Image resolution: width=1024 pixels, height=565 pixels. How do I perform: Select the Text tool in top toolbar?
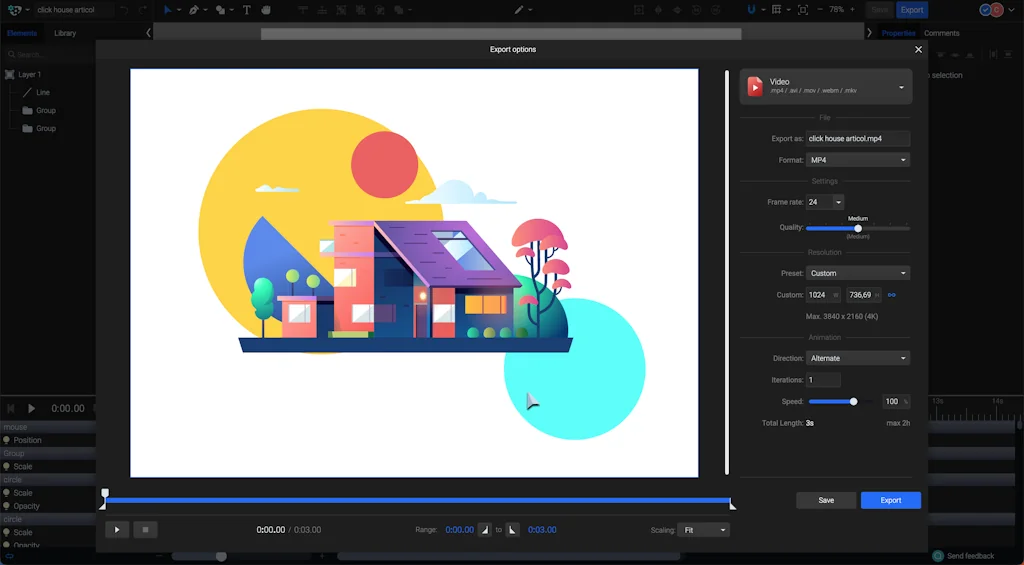coord(247,10)
